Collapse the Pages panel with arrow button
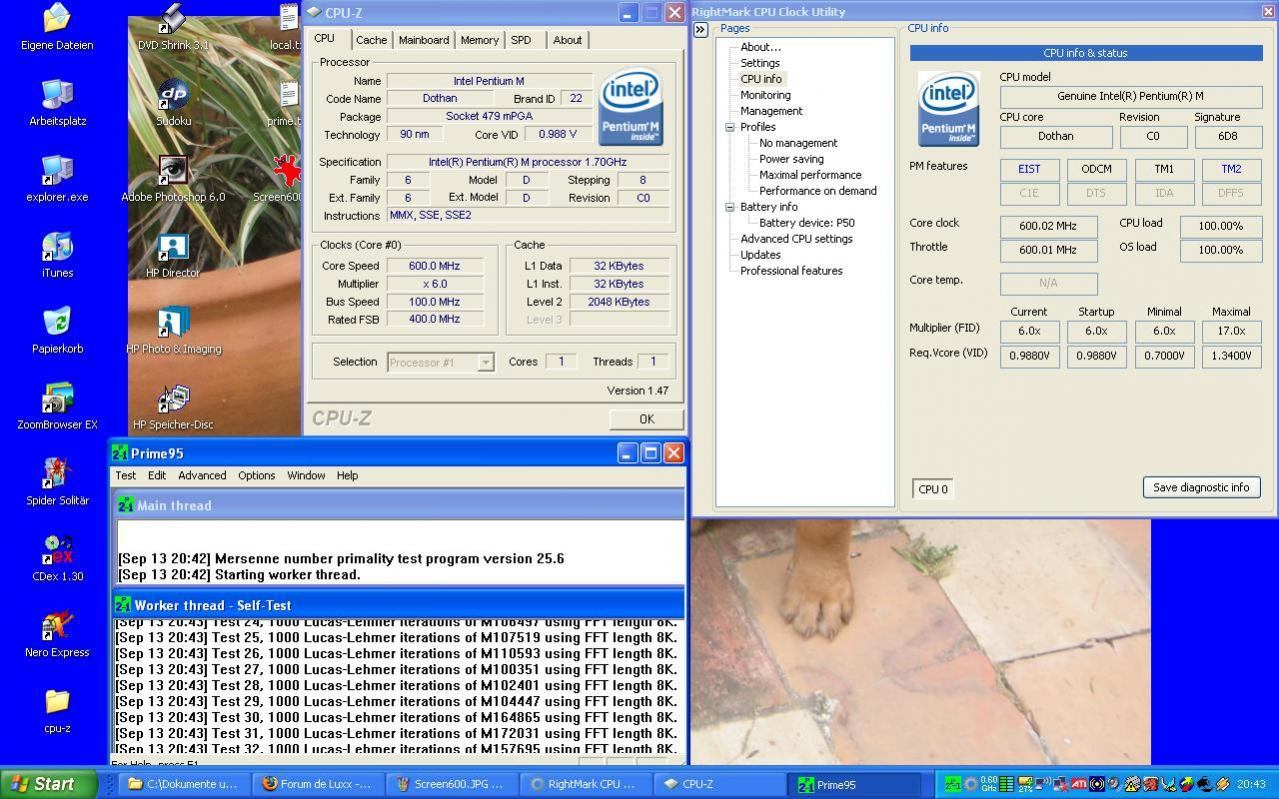Viewport: 1279px width, 799px height. [701, 29]
